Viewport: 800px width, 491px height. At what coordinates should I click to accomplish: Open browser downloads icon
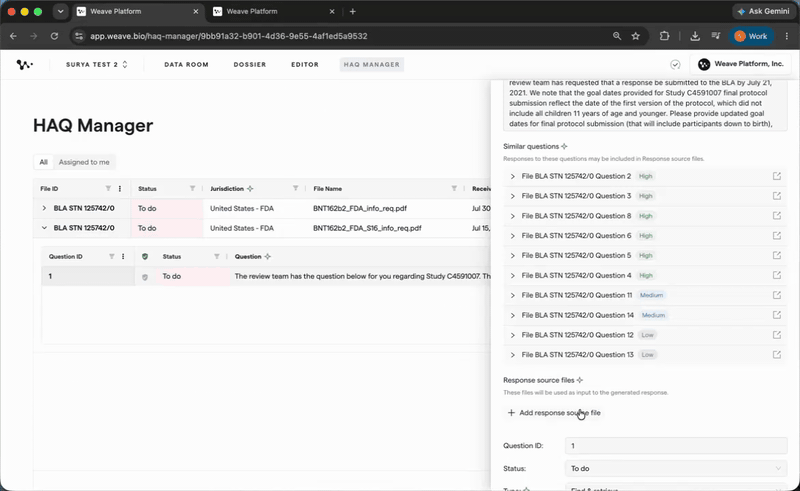point(695,36)
